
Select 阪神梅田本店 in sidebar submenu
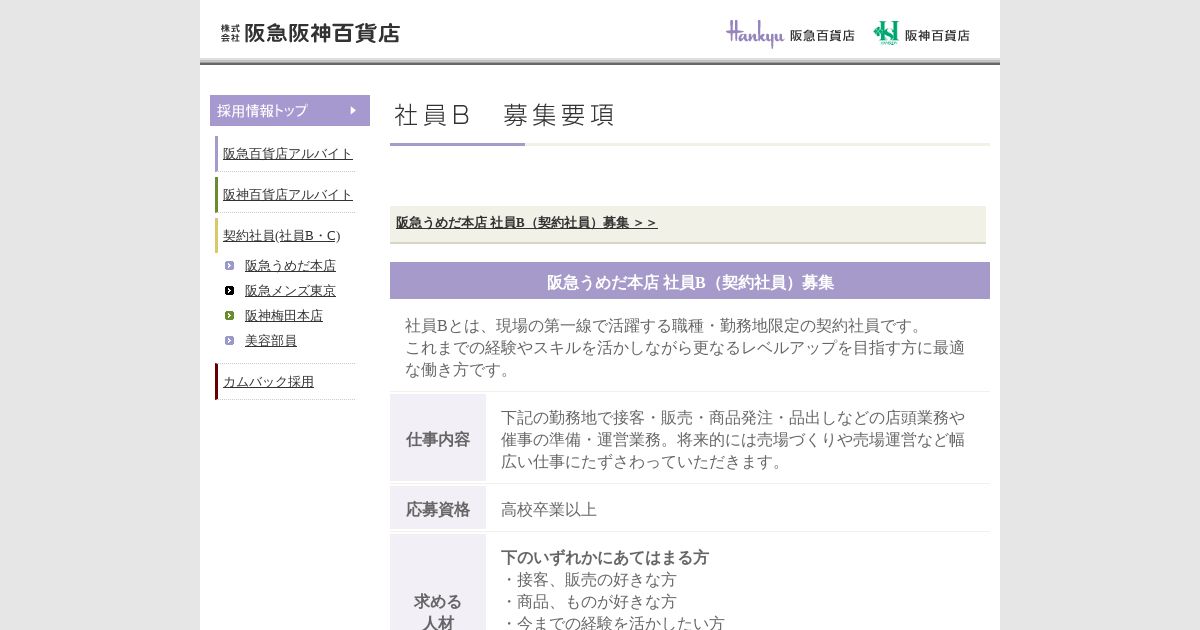pos(284,315)
